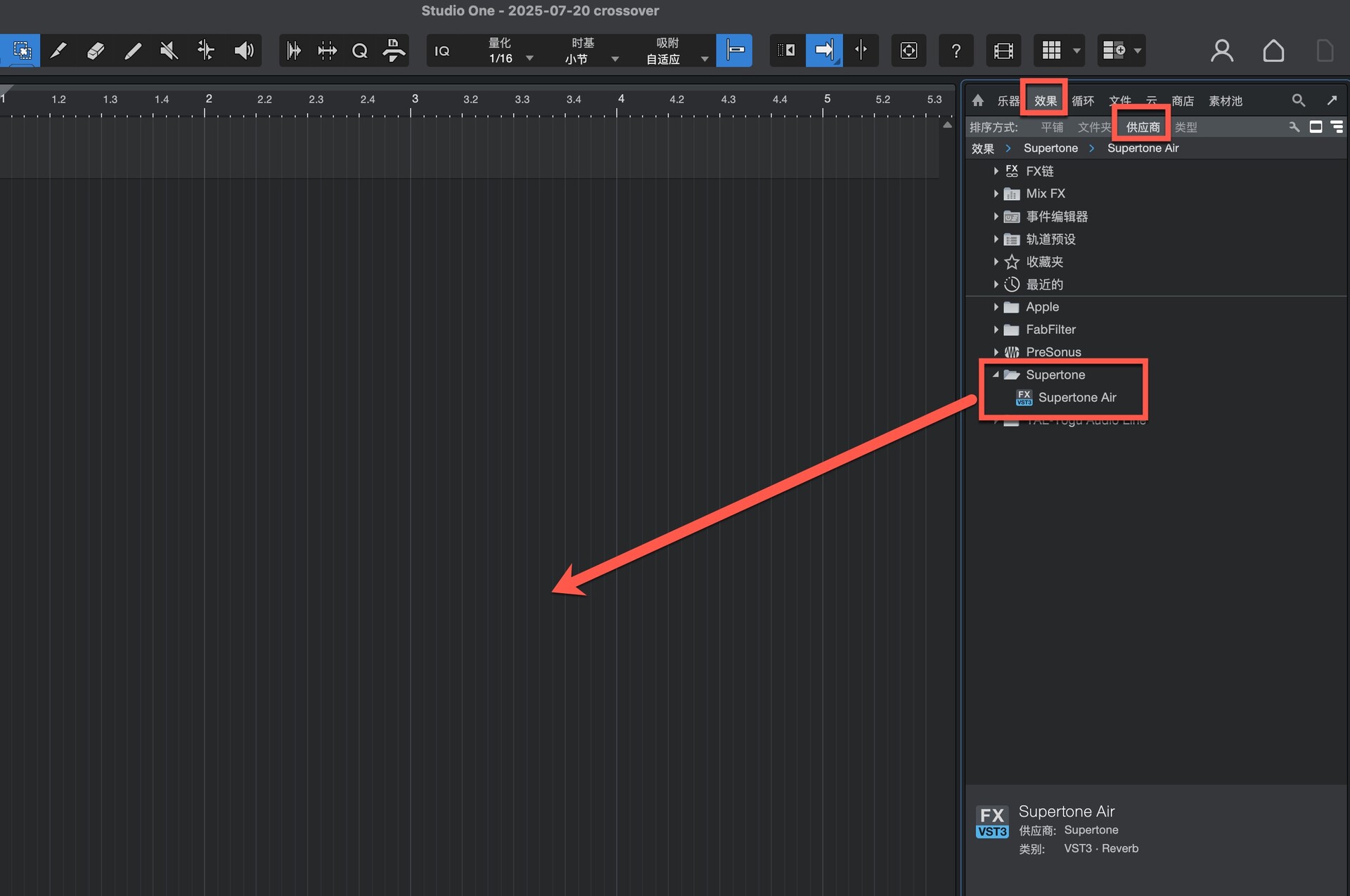This screenshot has width=1350, height=896.
Task: Expand the 事件编辑器 folder
Action: (996, 216)
